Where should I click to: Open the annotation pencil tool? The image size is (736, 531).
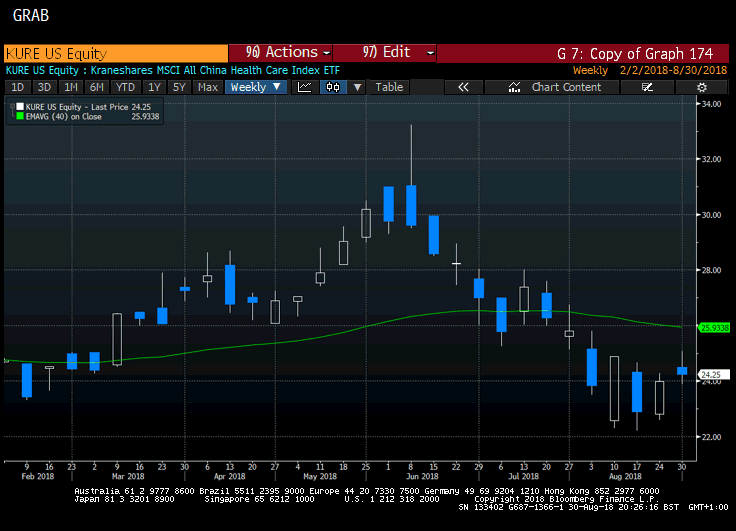point(647,87)
